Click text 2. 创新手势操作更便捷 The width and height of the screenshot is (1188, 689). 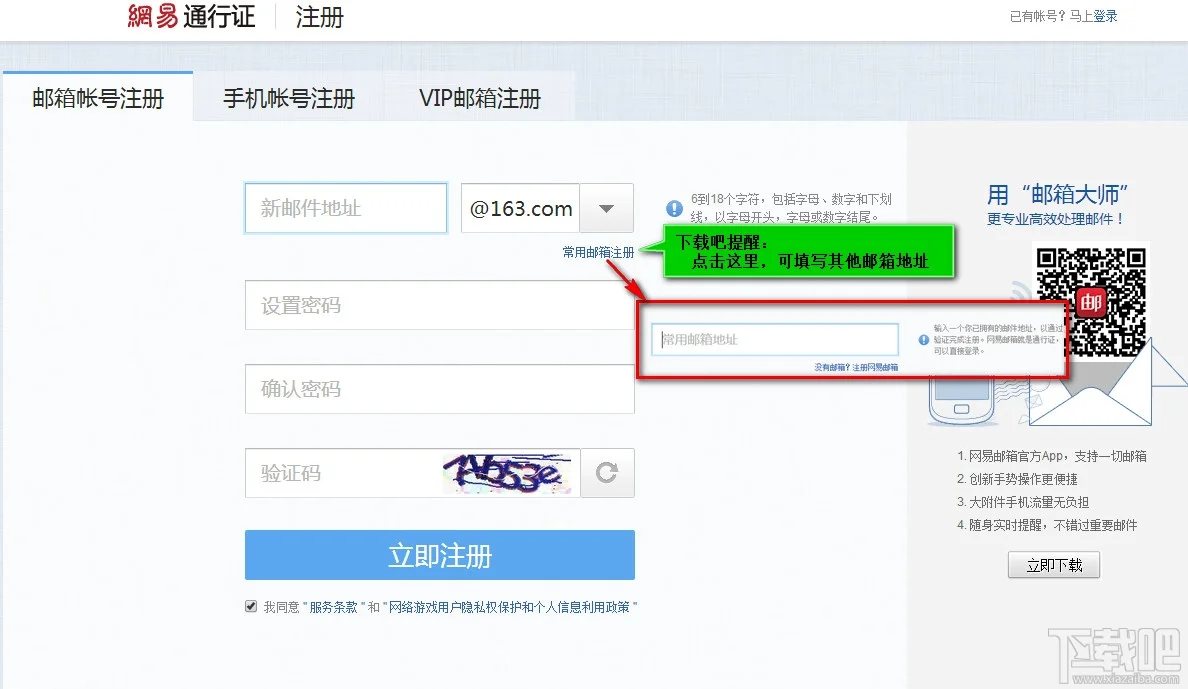tap(1017, 479)
